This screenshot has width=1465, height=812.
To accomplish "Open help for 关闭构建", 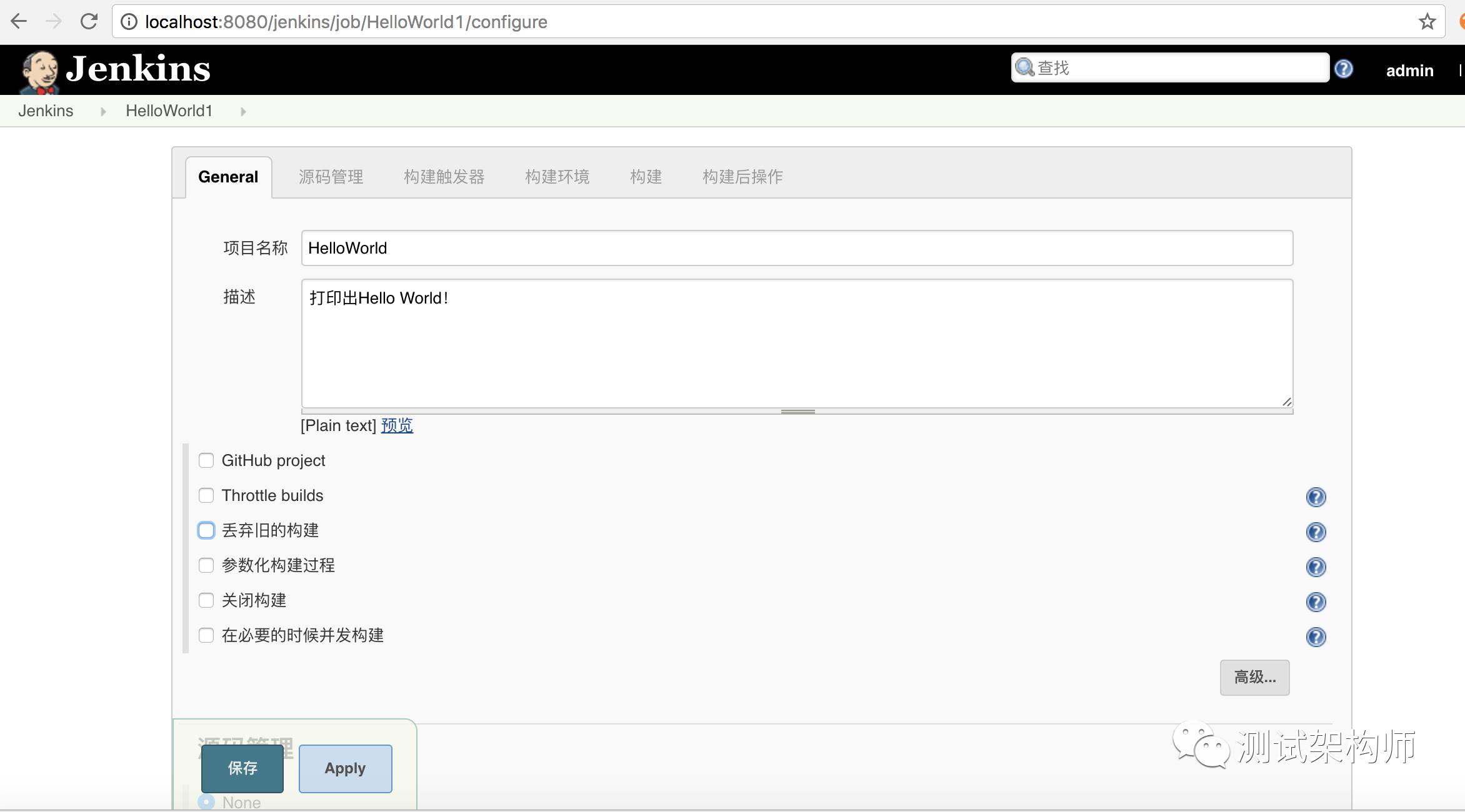I will tap(1316, 602).
